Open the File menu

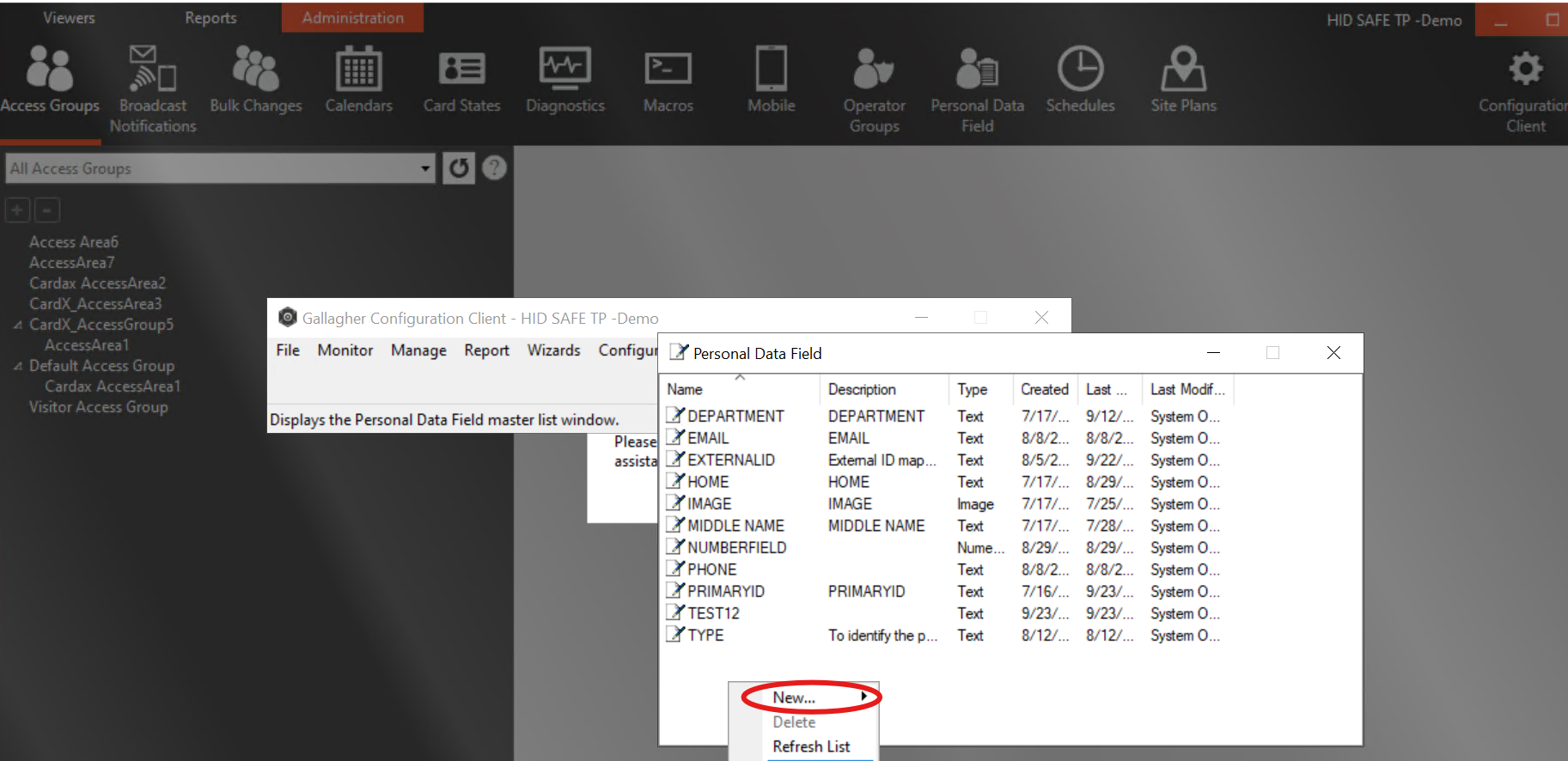288,350
